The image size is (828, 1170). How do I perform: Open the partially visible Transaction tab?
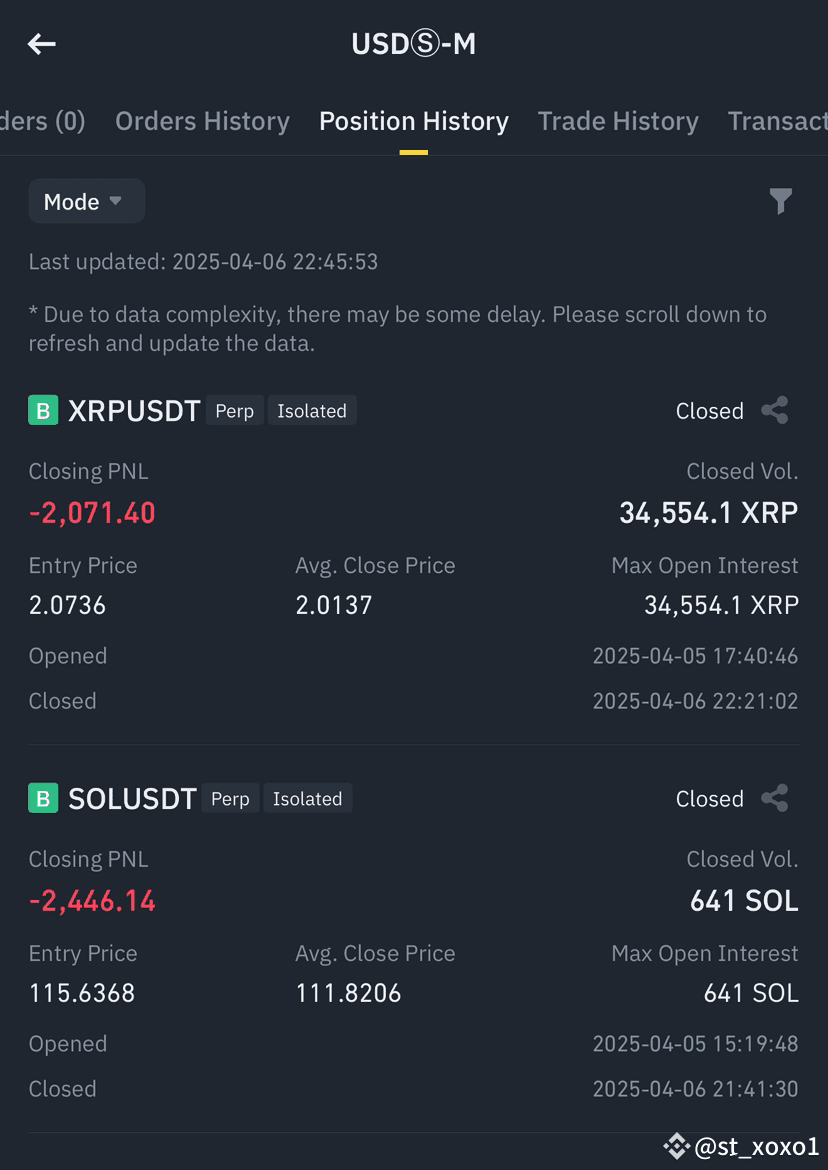pyautogui.click(x=778, y=121)
